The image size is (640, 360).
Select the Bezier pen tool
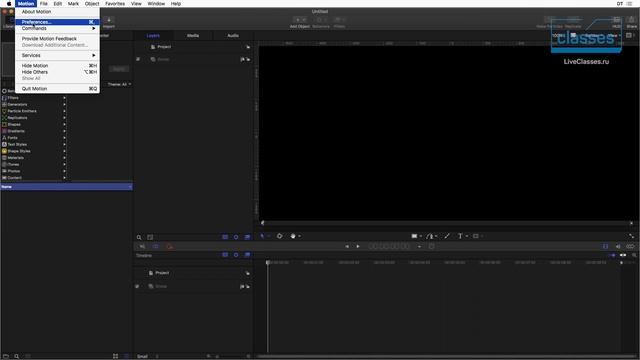pyautogui.click(x=430, y=236)
